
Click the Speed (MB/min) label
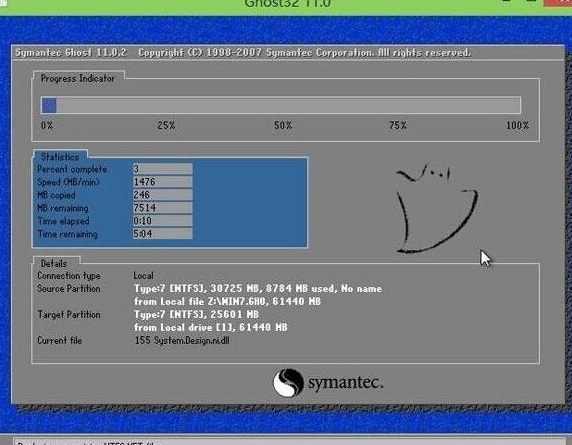(68, 182)
